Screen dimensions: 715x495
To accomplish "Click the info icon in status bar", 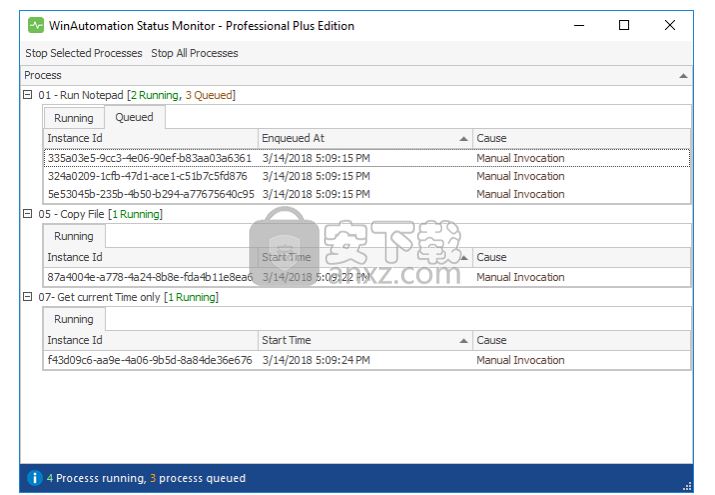I will coord(35,478).
